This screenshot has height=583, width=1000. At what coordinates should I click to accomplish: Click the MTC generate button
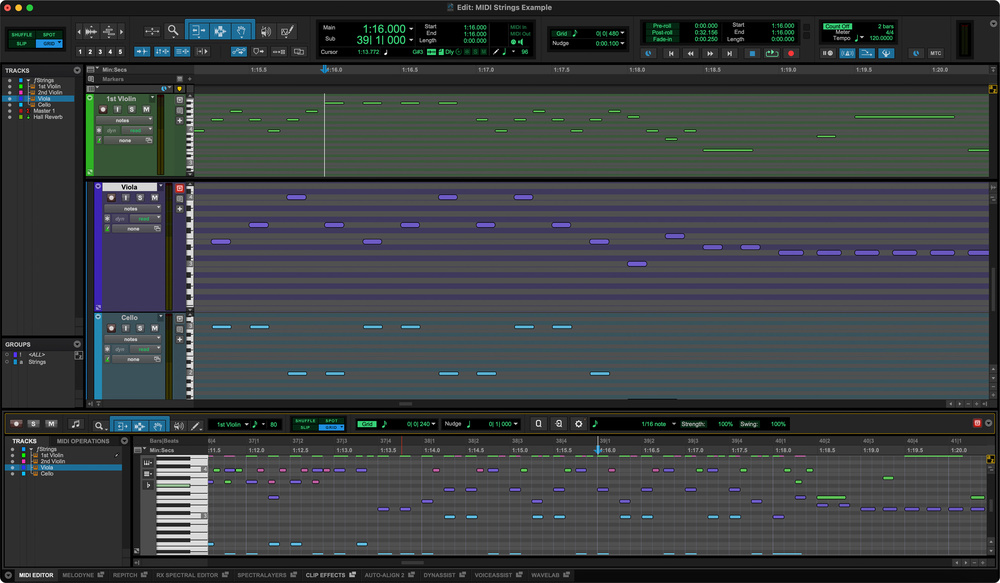[x=935, y=54]
